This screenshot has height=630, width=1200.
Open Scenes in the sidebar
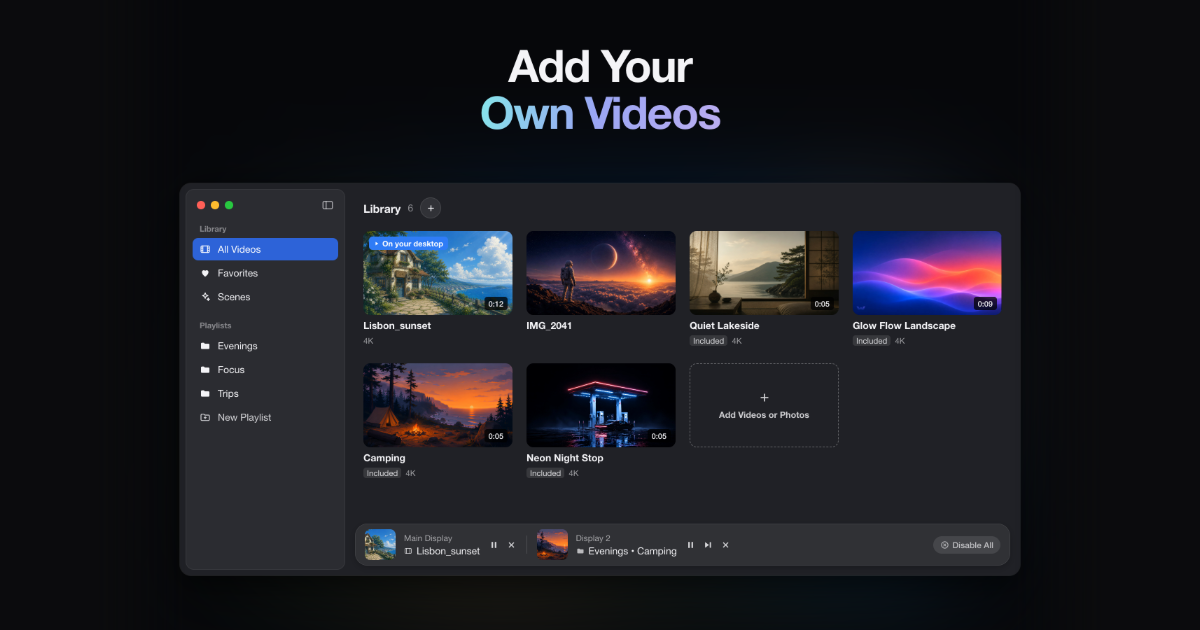coord(265,297)
